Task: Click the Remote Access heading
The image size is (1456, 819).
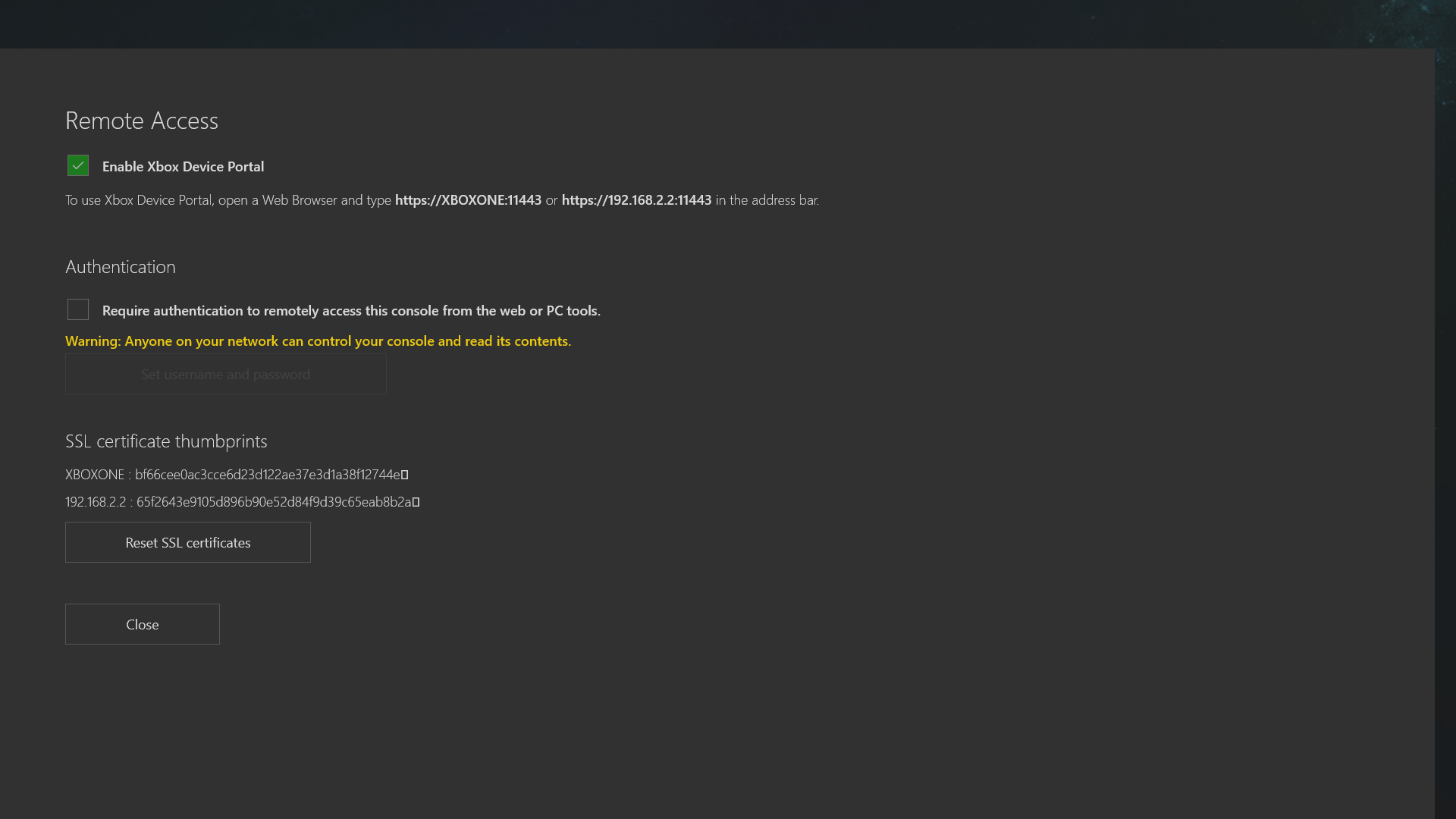Action: click(142, 121)
